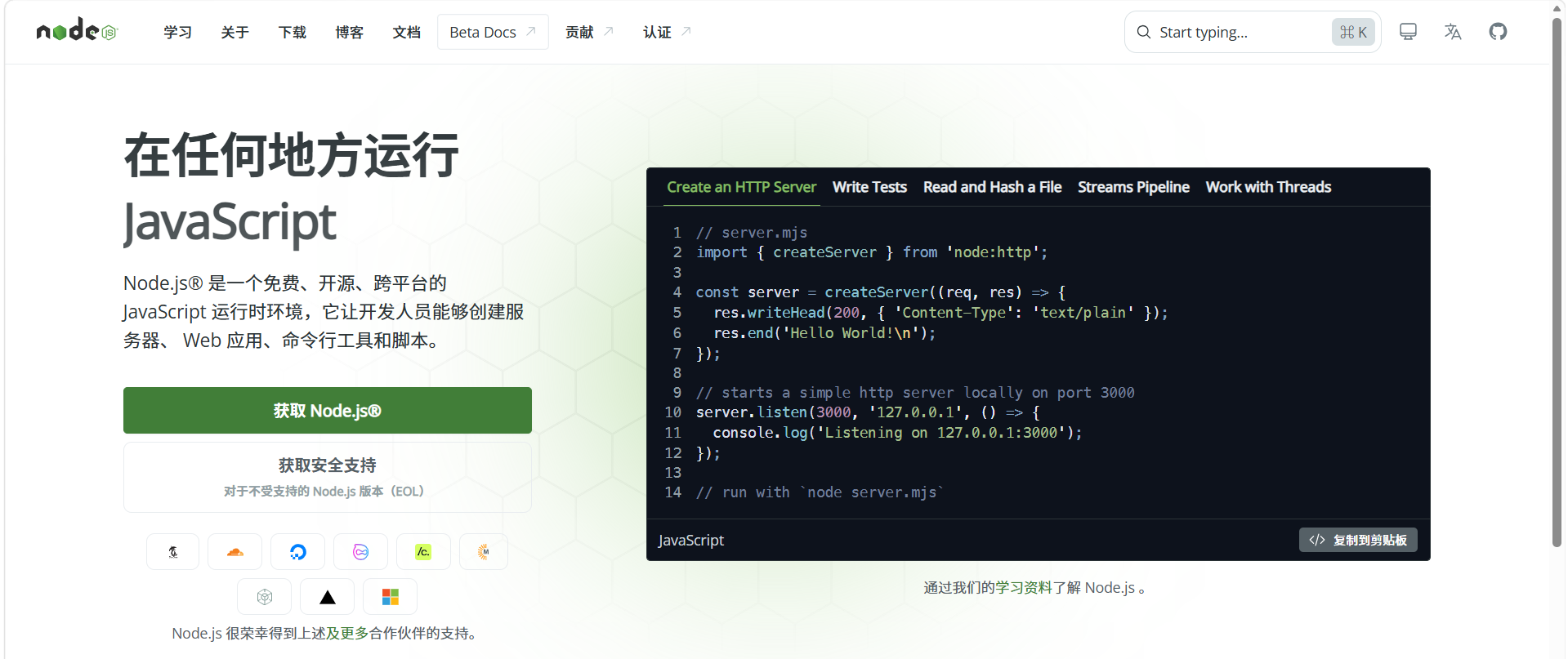Click the JavaScript word in the page heading
This screenshot has height=659, width=1568.
click(230, 222)
